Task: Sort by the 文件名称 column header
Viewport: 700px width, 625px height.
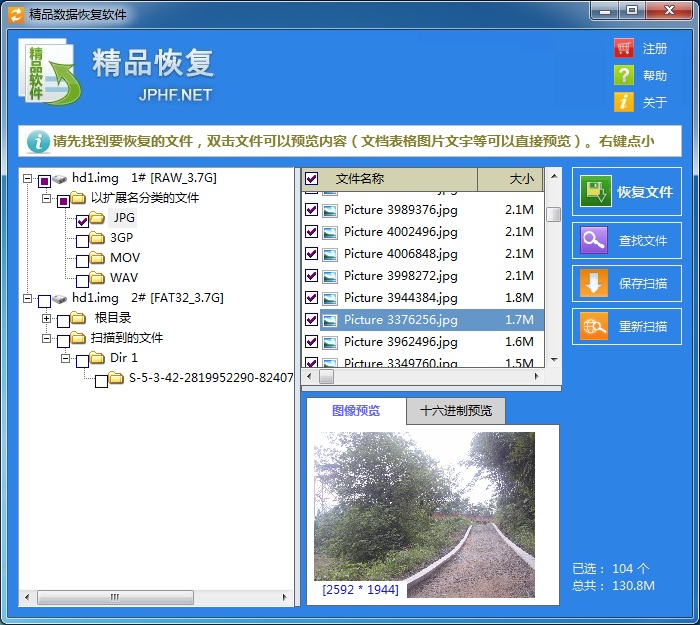Action: pos(389,179)
